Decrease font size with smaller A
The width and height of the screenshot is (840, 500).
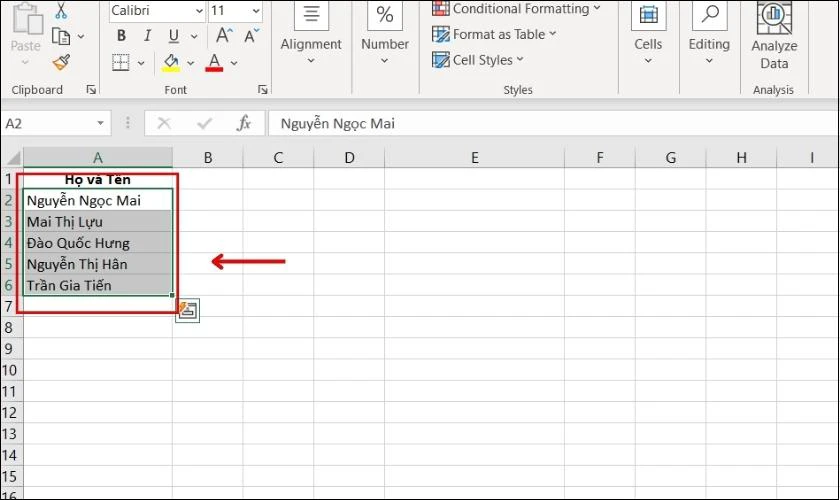tap(251, 36)
